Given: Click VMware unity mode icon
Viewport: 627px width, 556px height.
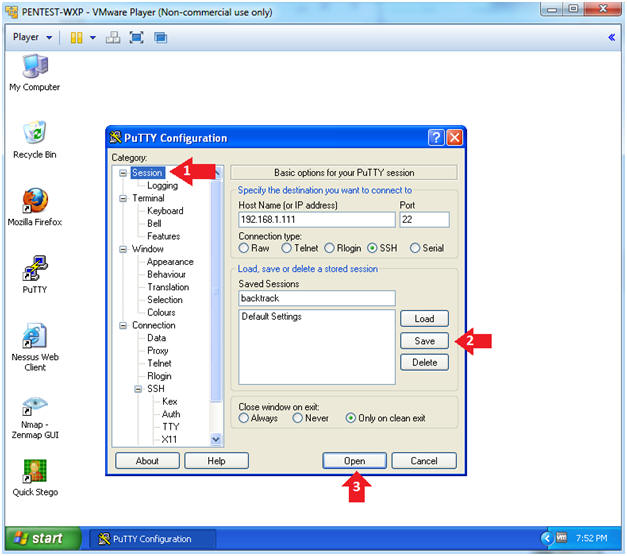Looking at the screenshot, I should coord(161,38).
